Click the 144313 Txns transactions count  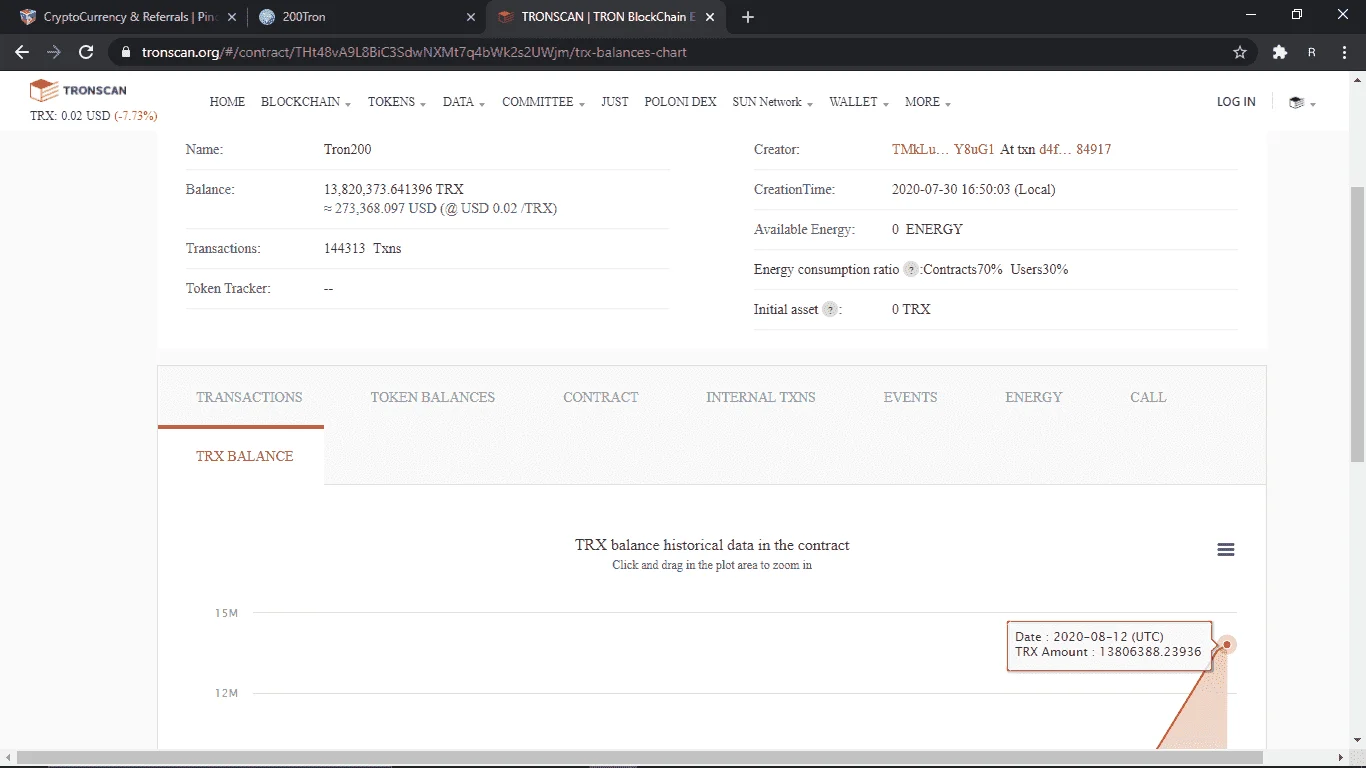tap(363, 248)
